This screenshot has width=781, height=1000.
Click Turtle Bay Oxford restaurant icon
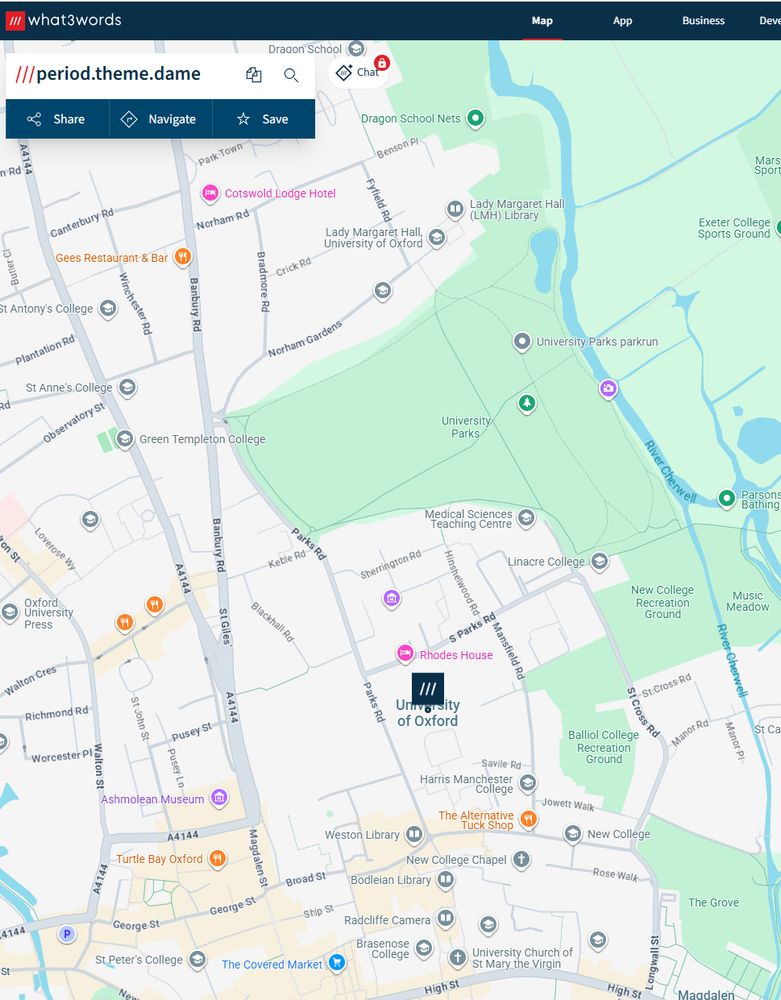217,858
